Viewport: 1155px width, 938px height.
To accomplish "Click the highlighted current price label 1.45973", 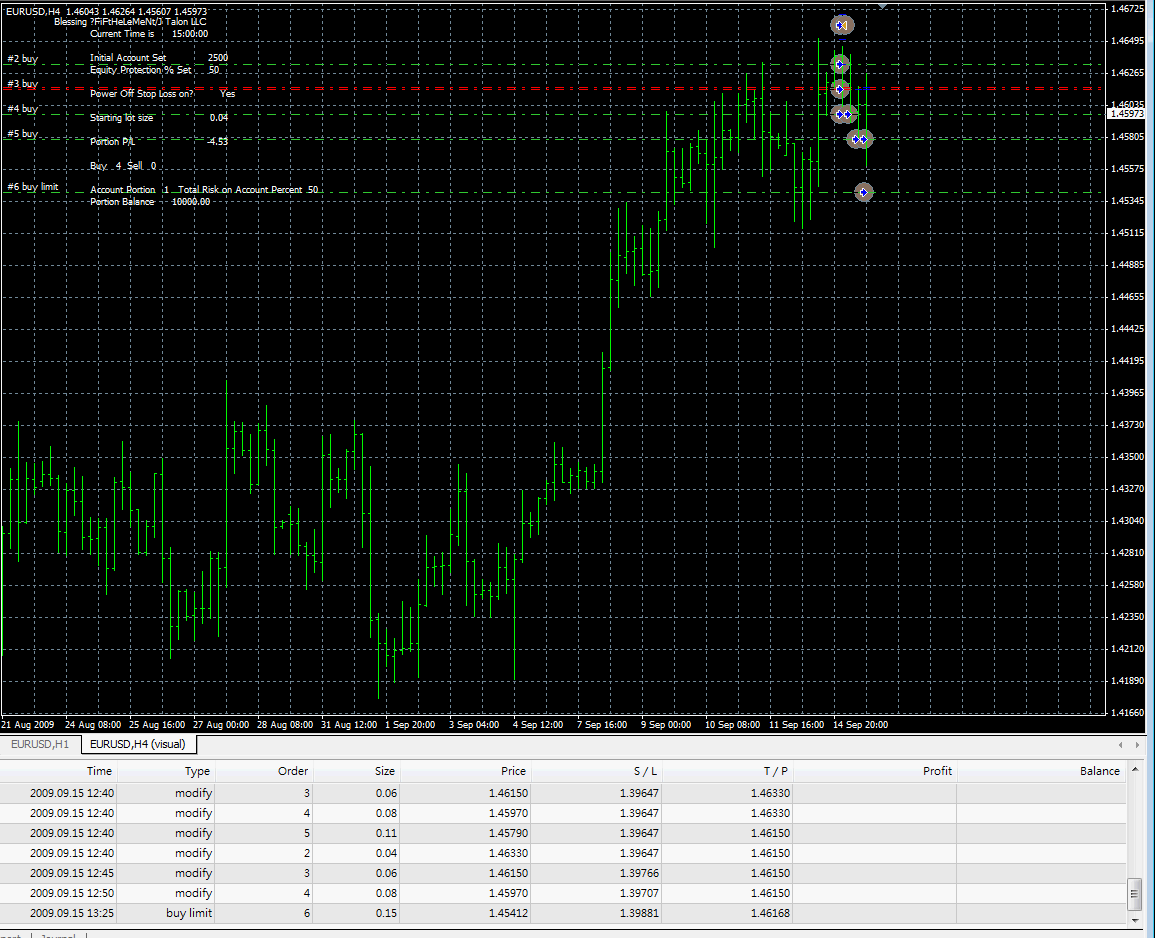I will click(1127, 113).
